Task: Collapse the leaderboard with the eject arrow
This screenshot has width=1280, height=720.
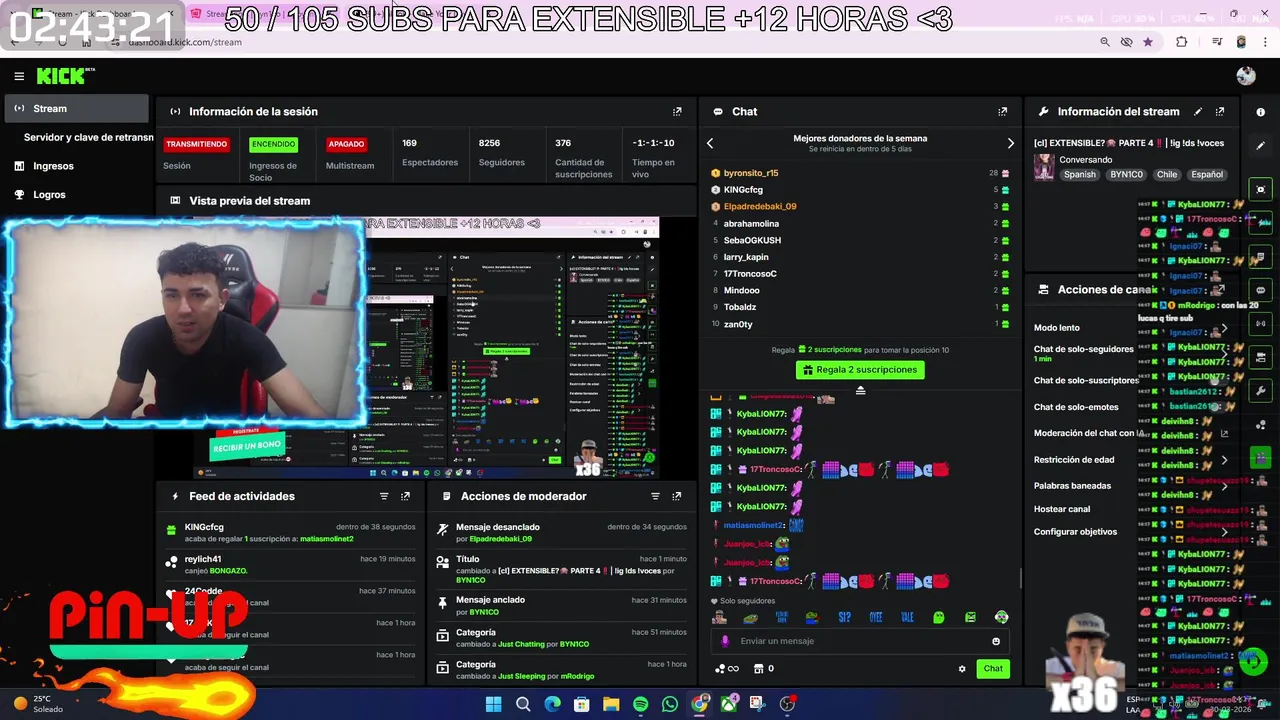Action: (860, 390)
